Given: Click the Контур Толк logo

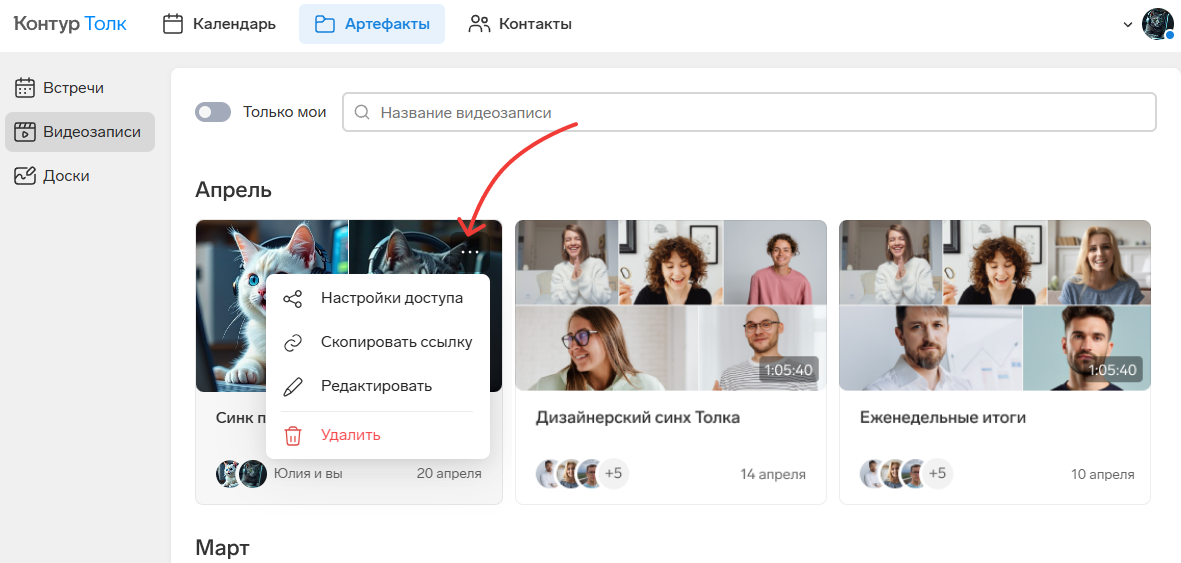Looking at the screenshot, I should pos(70,23).
